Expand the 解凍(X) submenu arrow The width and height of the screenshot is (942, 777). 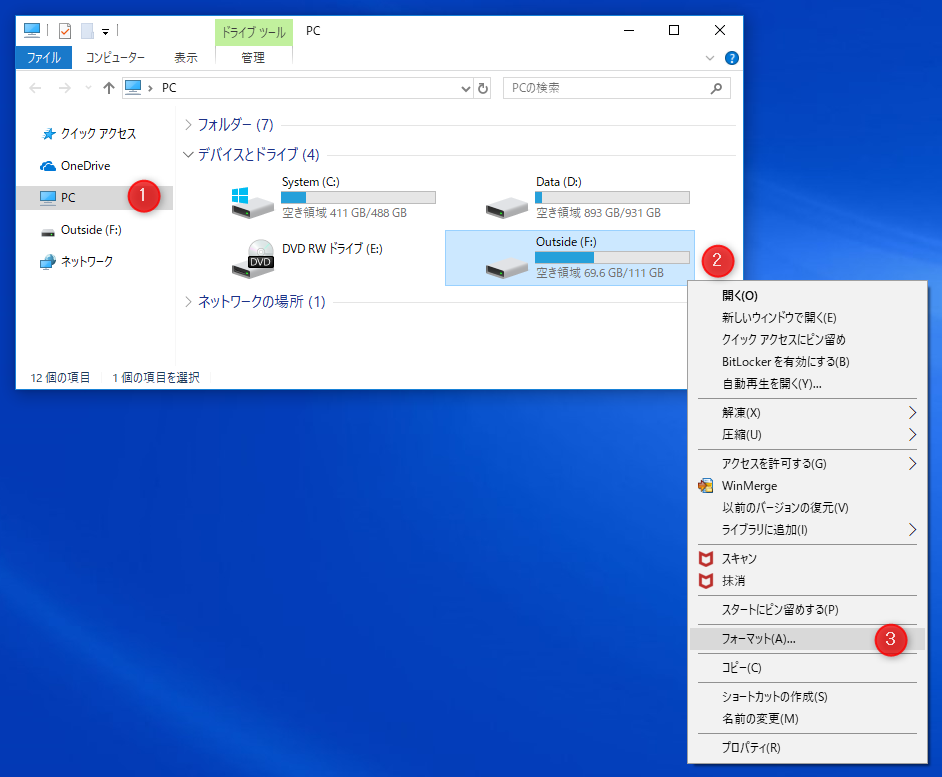pyautogui.click(x=911, y=413)
